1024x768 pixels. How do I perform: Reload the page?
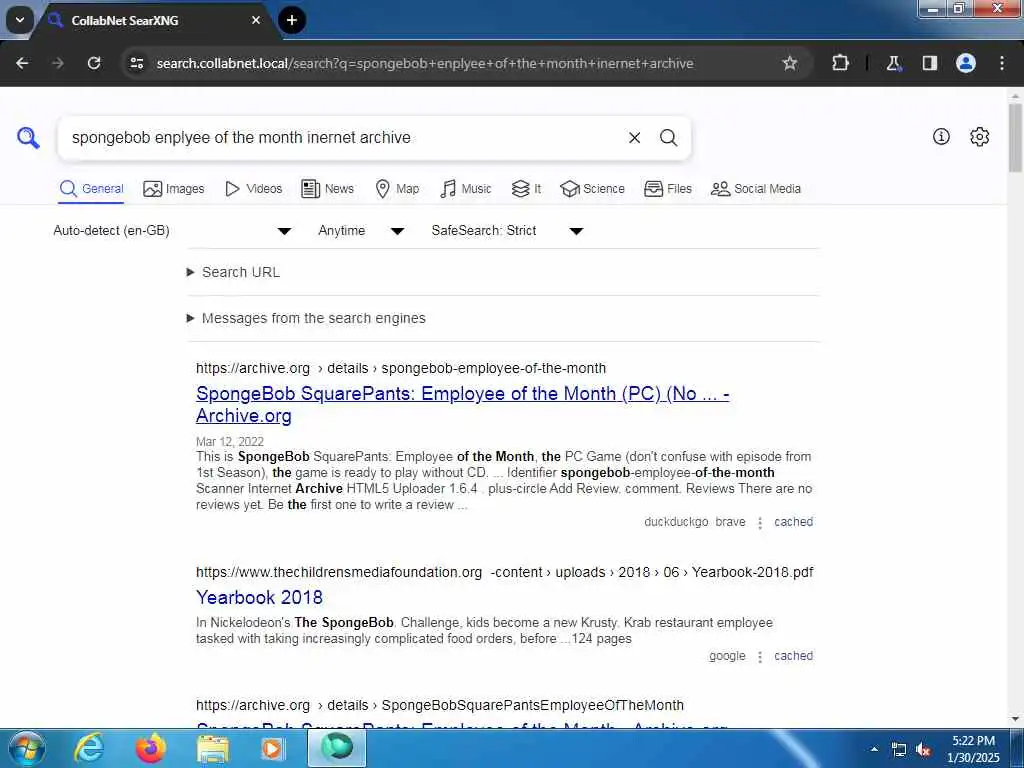pyautogui.click(x=94, y=63)
